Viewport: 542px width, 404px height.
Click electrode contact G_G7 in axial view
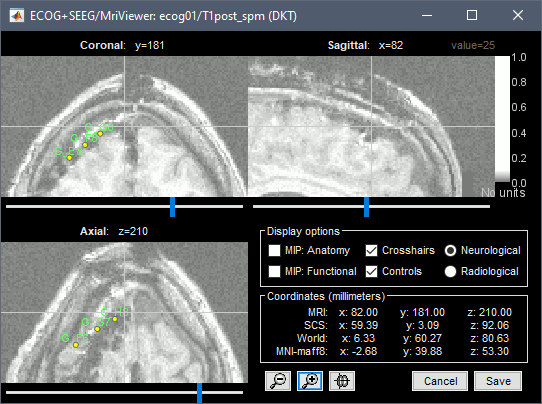coord(97,329)
